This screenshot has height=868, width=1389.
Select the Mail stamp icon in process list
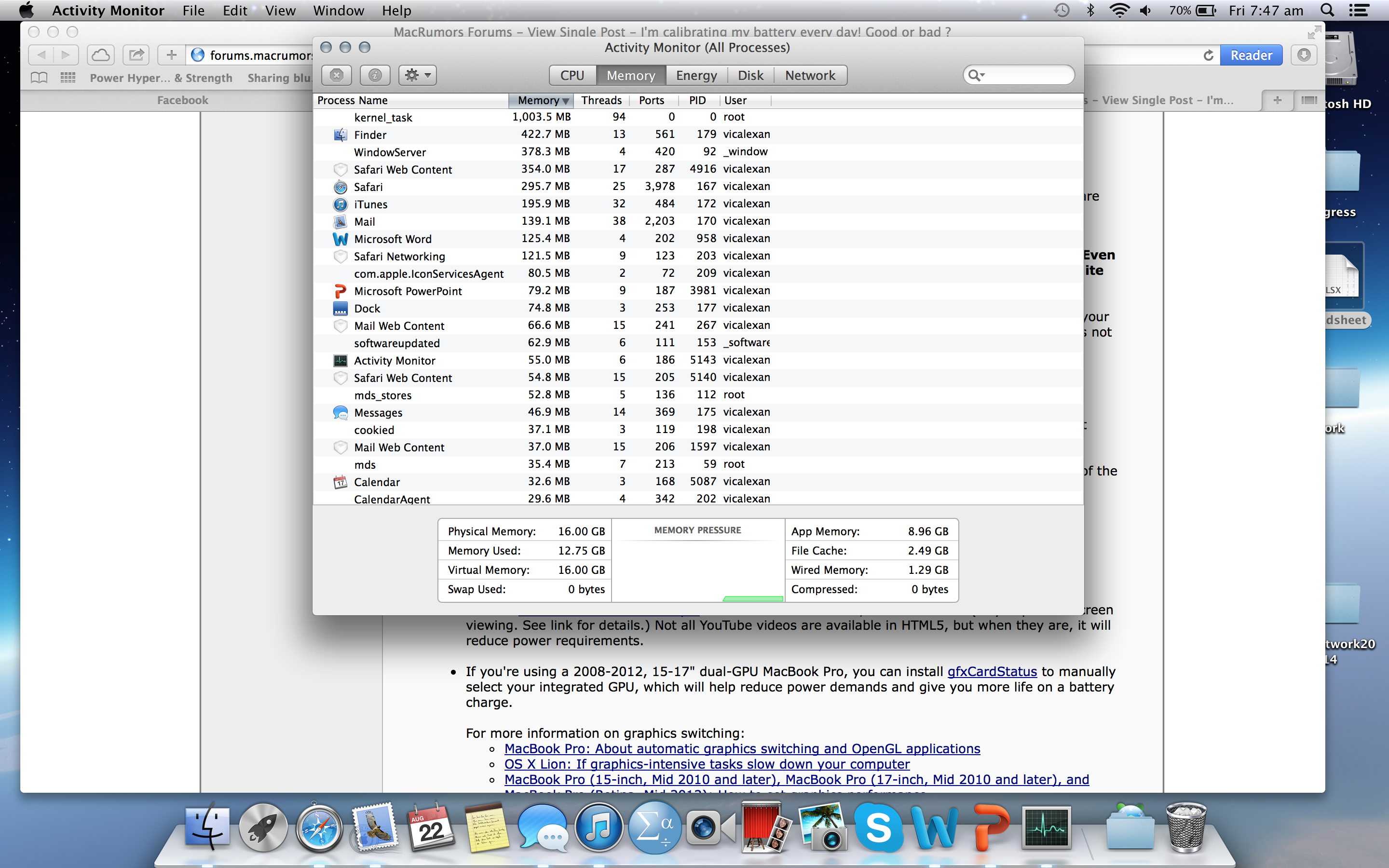[340, 222]
